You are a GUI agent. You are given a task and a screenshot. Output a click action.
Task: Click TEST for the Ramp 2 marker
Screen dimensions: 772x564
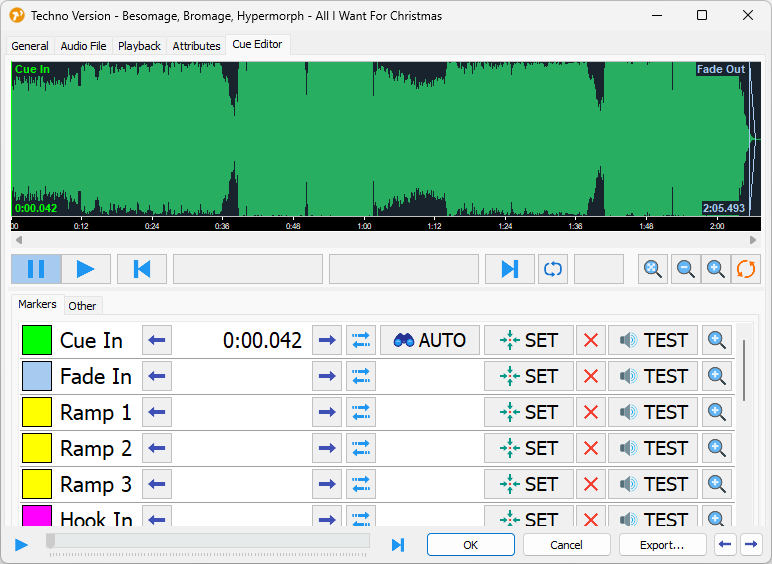[x=653, y=448]
